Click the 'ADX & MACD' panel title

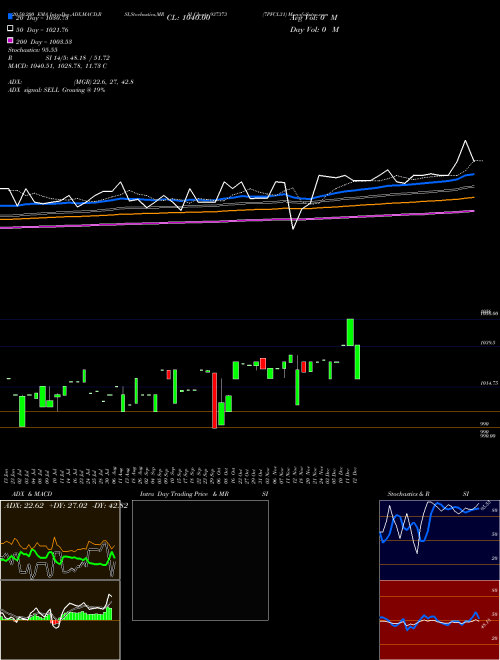pyautogui.click(x=32, y=494)
